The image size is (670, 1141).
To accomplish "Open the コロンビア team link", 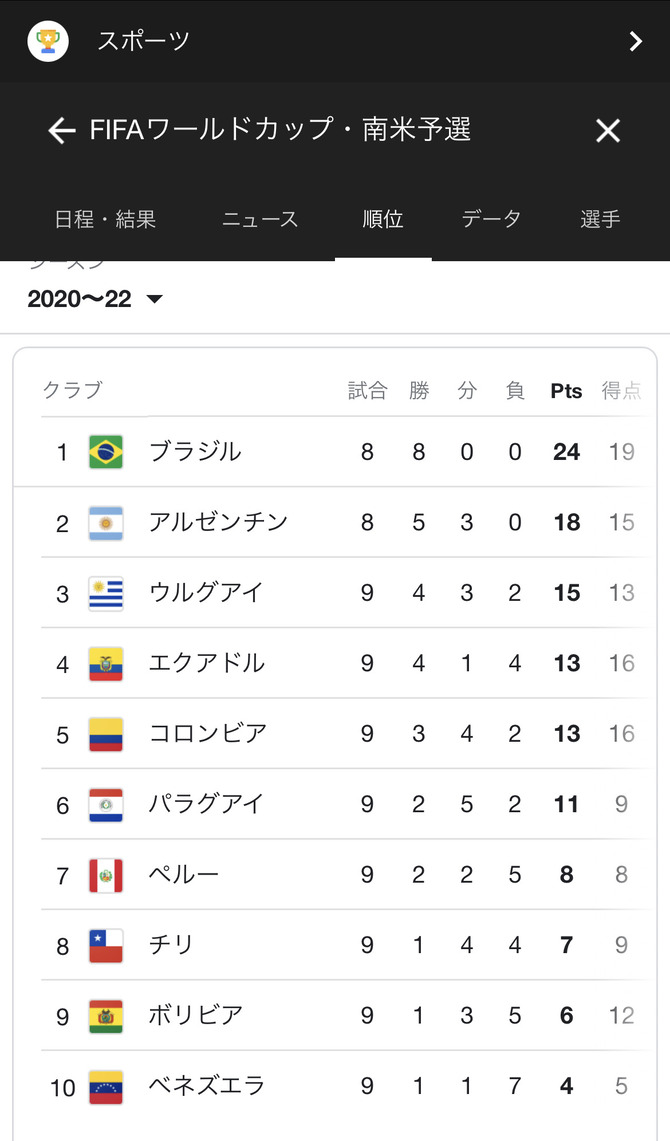I will [208, 734].
